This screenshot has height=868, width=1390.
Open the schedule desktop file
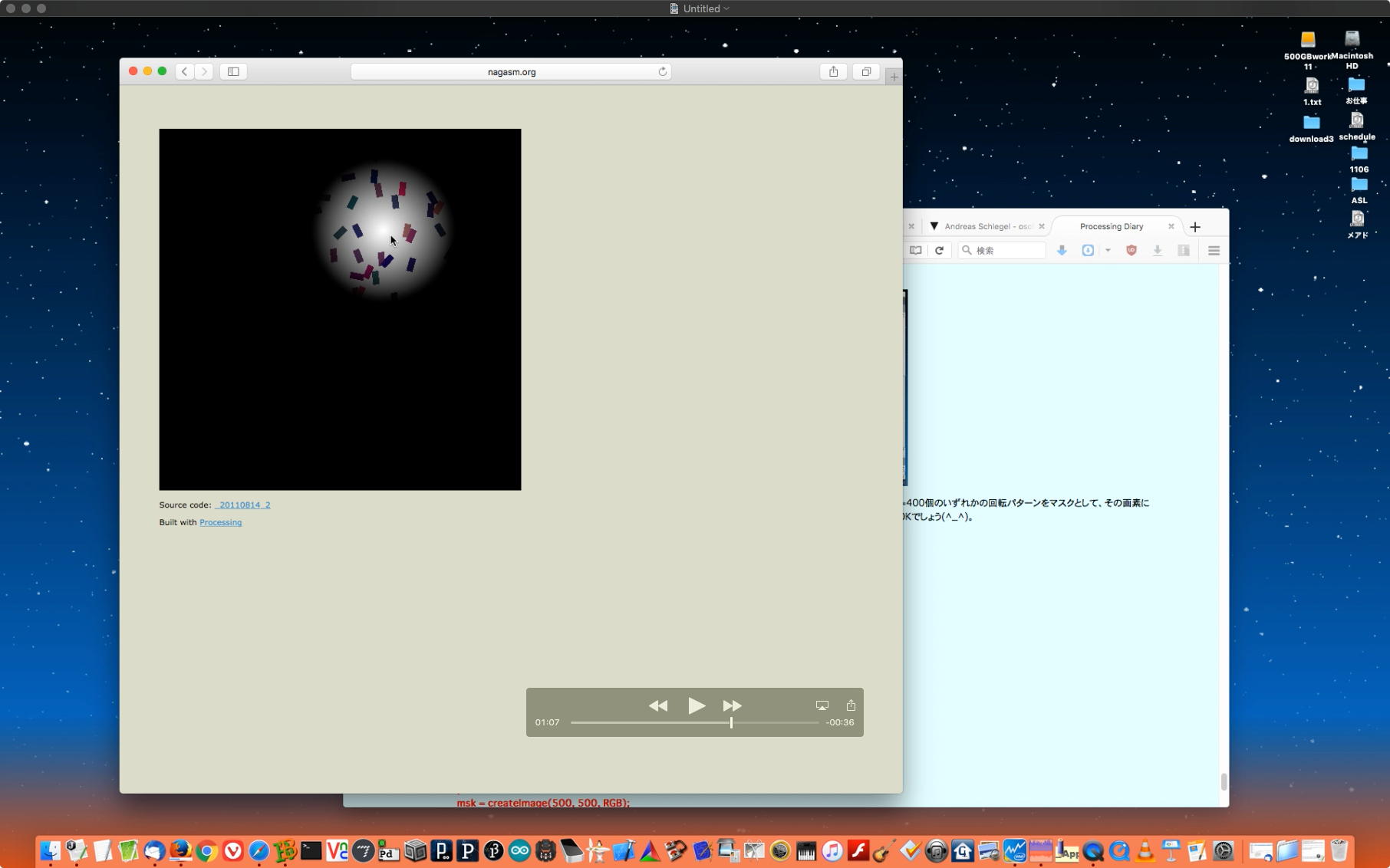click(x=1356, y=121)
